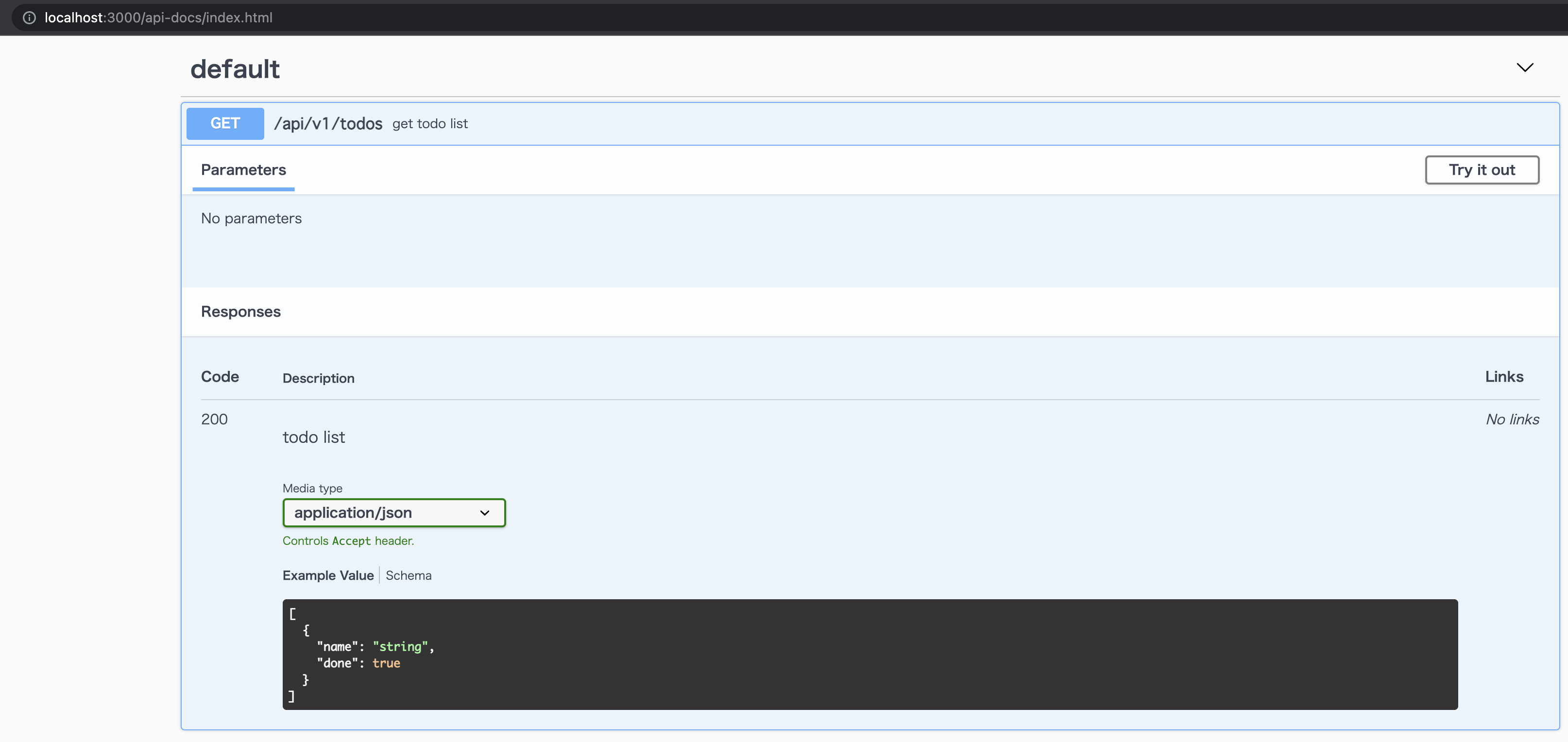The height and width of the screenshot is (742, 1568).
Task: Click the GET method badge
Action: pyautogui.click(x=224, y=123)
